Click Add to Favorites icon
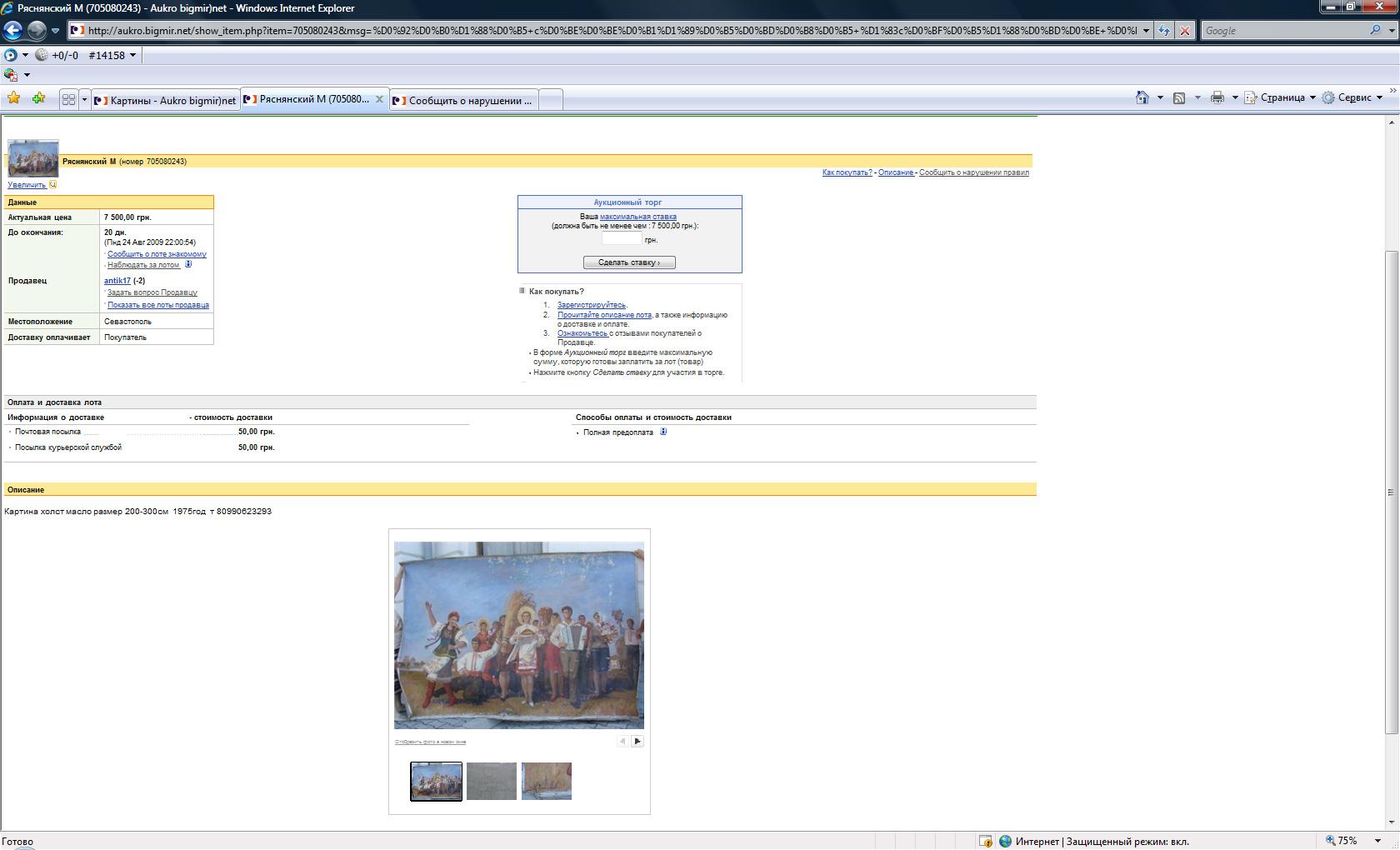 pos(38,98)
